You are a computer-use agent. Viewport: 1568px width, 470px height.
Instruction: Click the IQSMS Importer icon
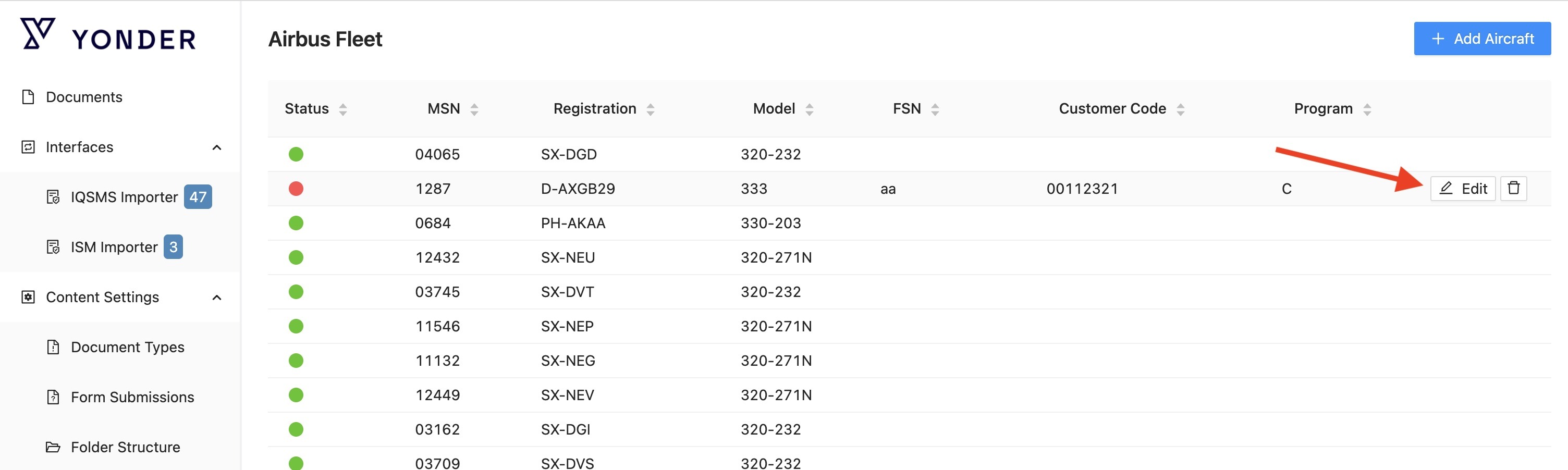(53, 197)
